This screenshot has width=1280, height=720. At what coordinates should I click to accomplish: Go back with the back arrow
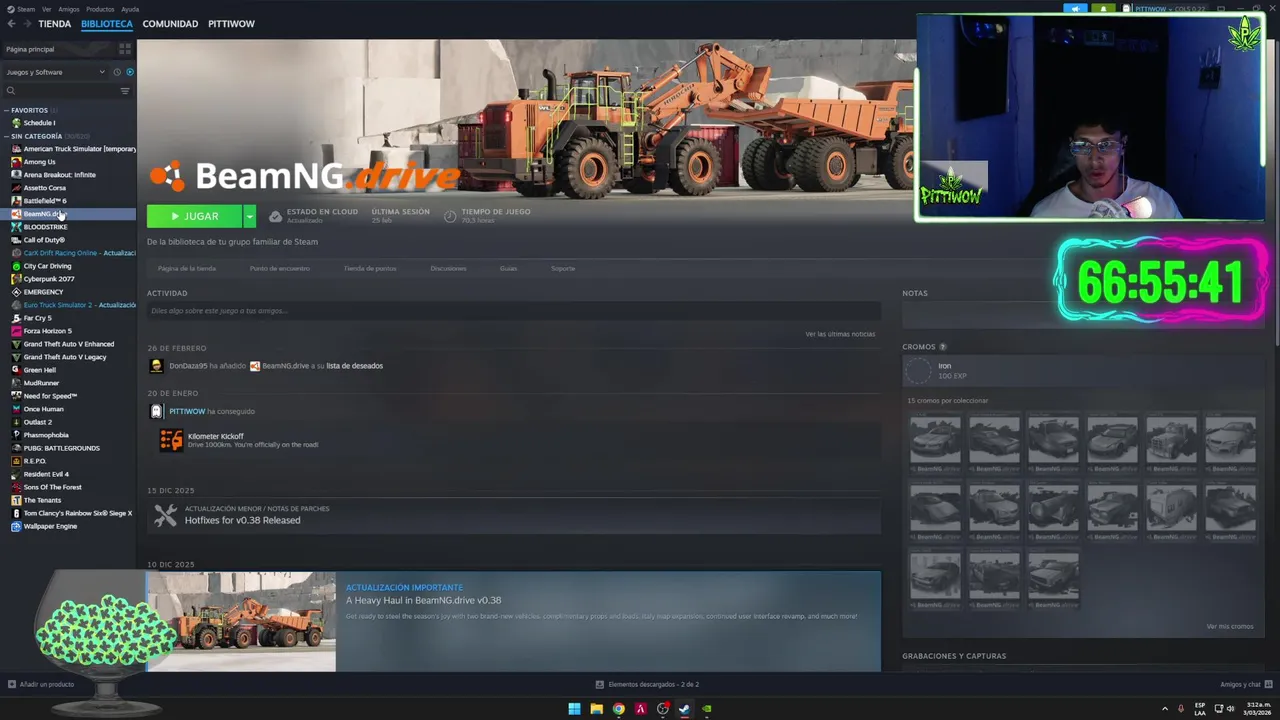11,24
